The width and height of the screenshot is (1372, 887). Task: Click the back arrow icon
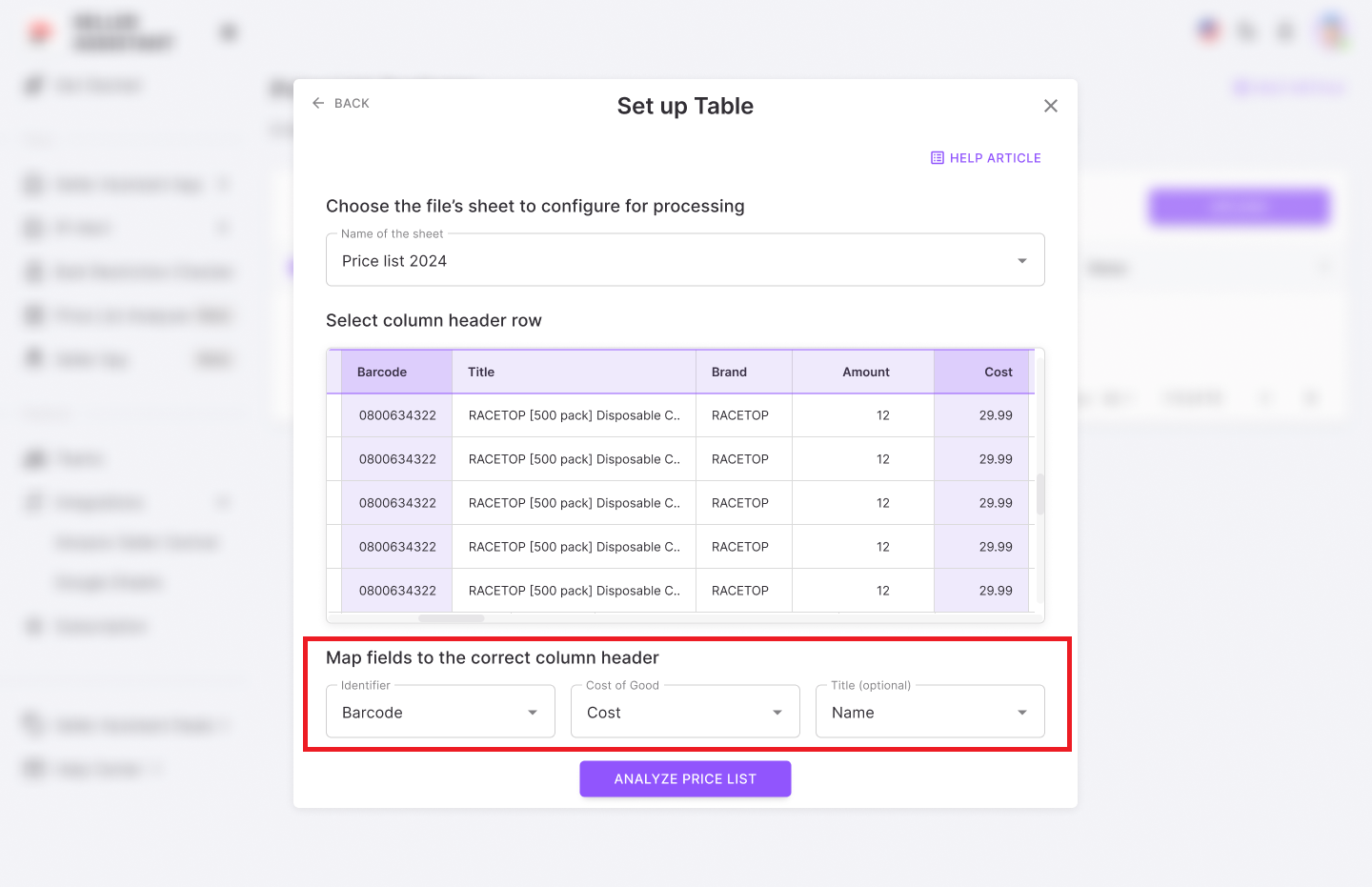click(318, 103)
